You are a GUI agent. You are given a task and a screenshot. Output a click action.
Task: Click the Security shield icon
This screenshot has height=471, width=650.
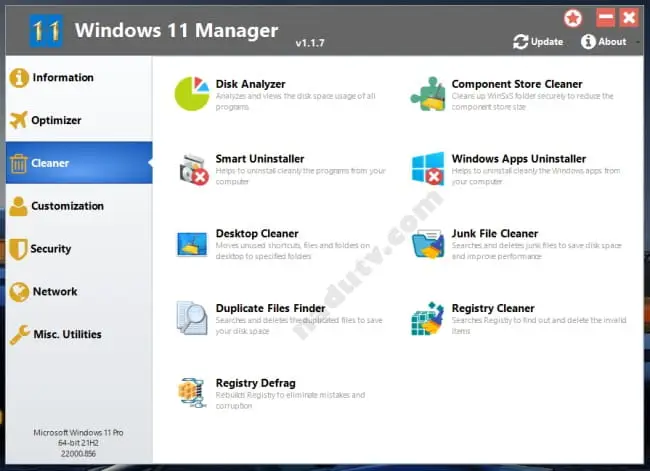click(x=18, y=249)
